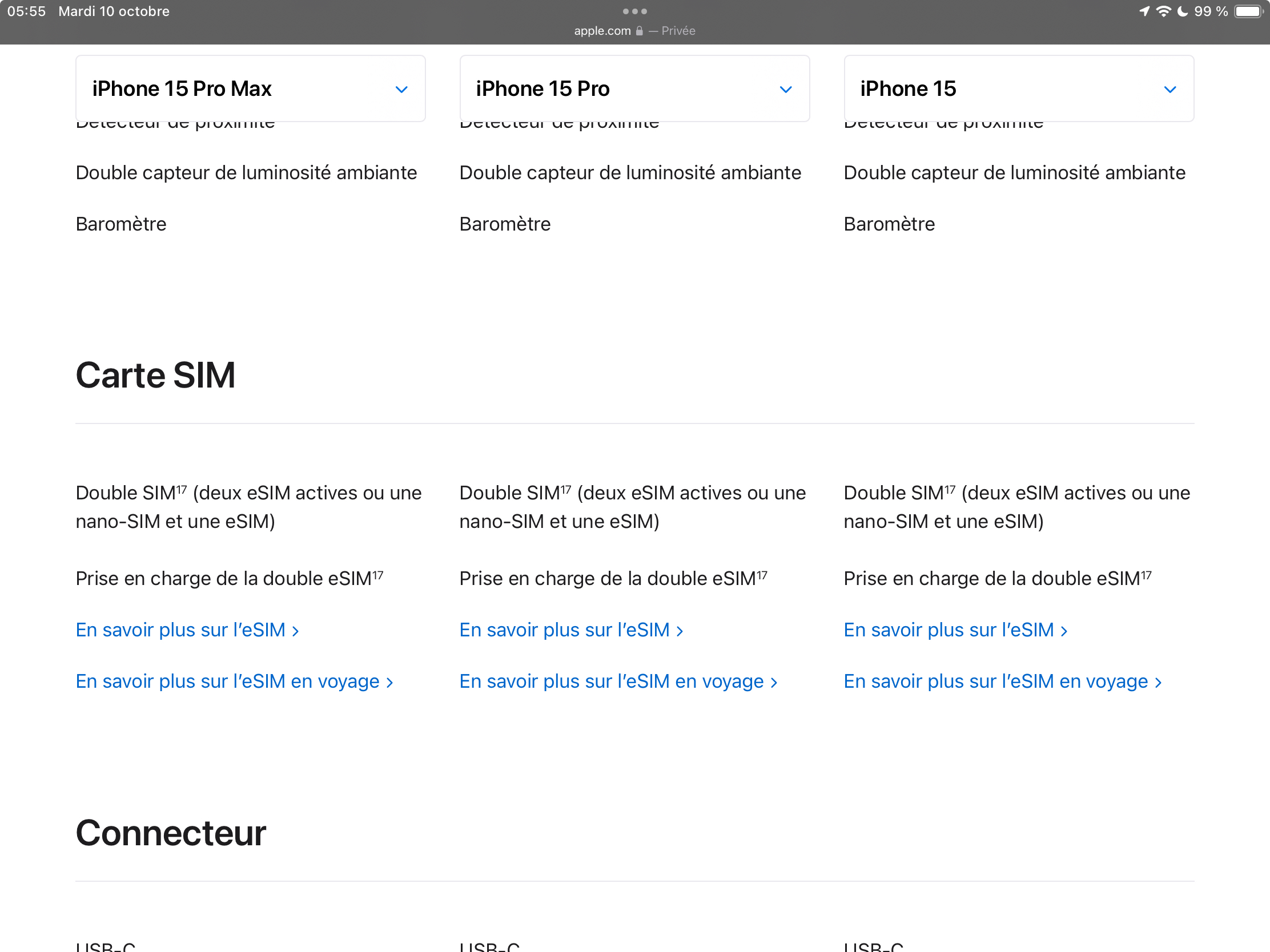Open third column's eSIM en voyage link
Image resolution: width=1270 pixels, height=952 pixels.
click(1002, 681)
